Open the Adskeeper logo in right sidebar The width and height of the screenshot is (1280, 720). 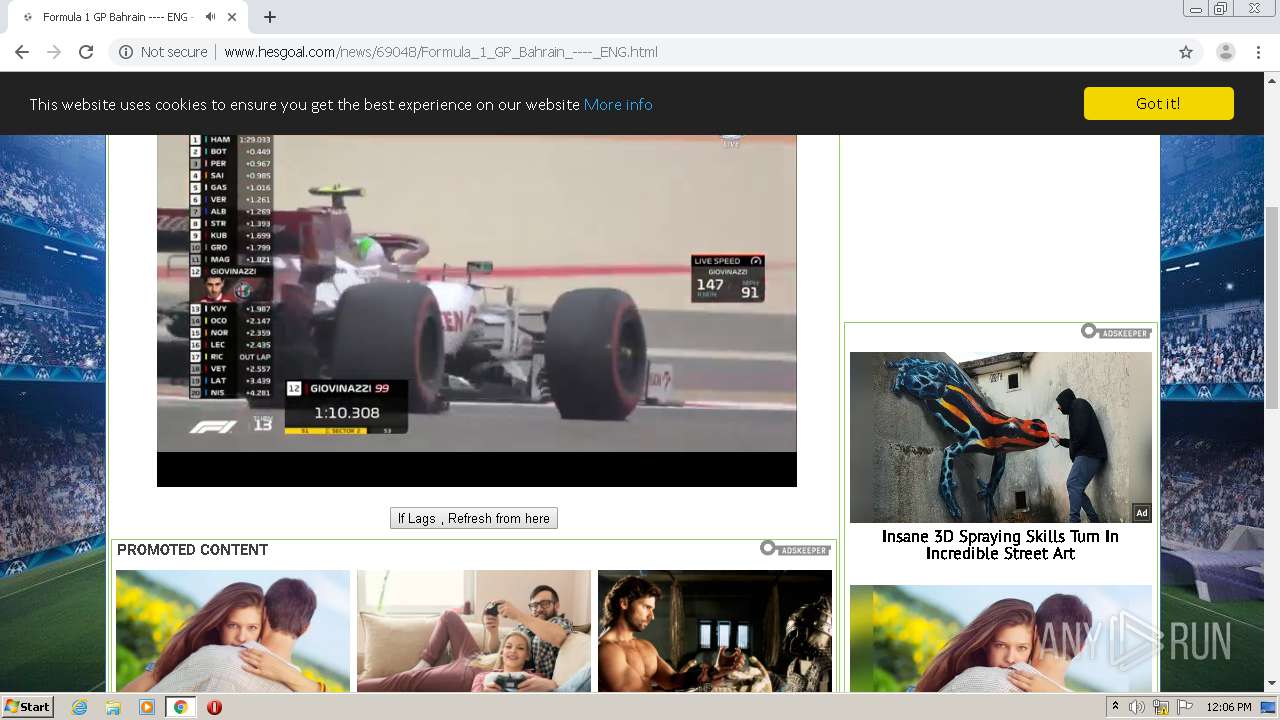pyautogui.click(x=1116, y=331)
